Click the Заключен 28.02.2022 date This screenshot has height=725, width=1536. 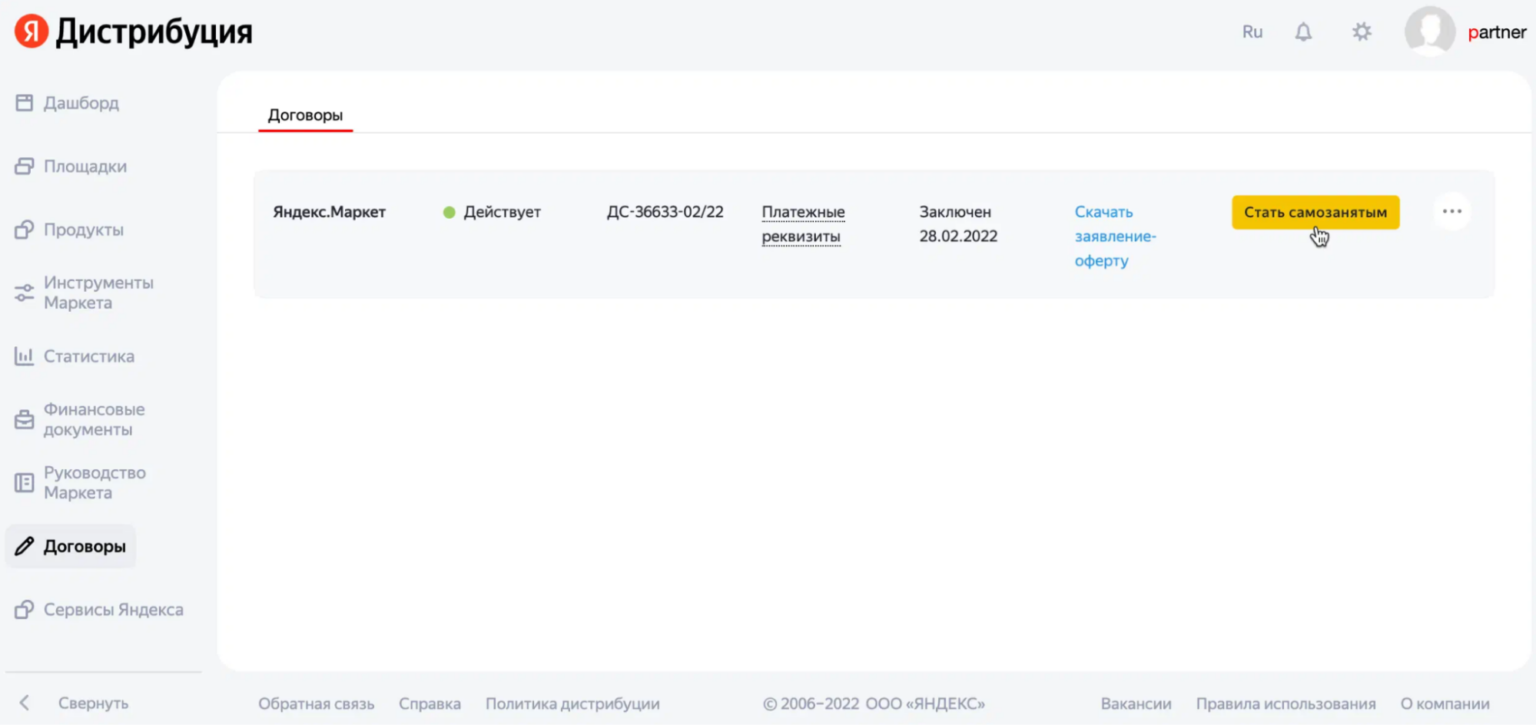pyautogui.click(x=958, y=224)
